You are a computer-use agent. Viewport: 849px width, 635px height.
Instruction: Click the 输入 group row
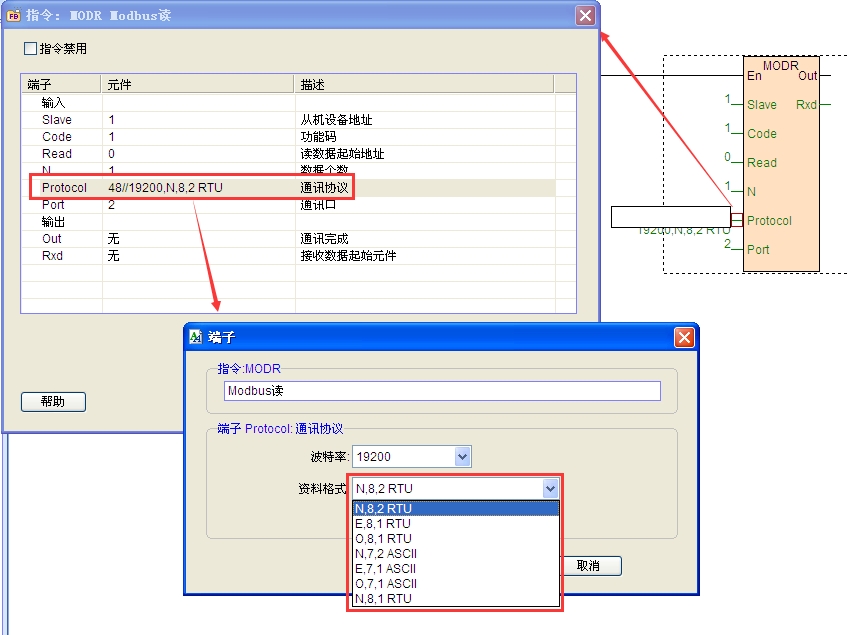pyautogui.click(x=288, y=103)
